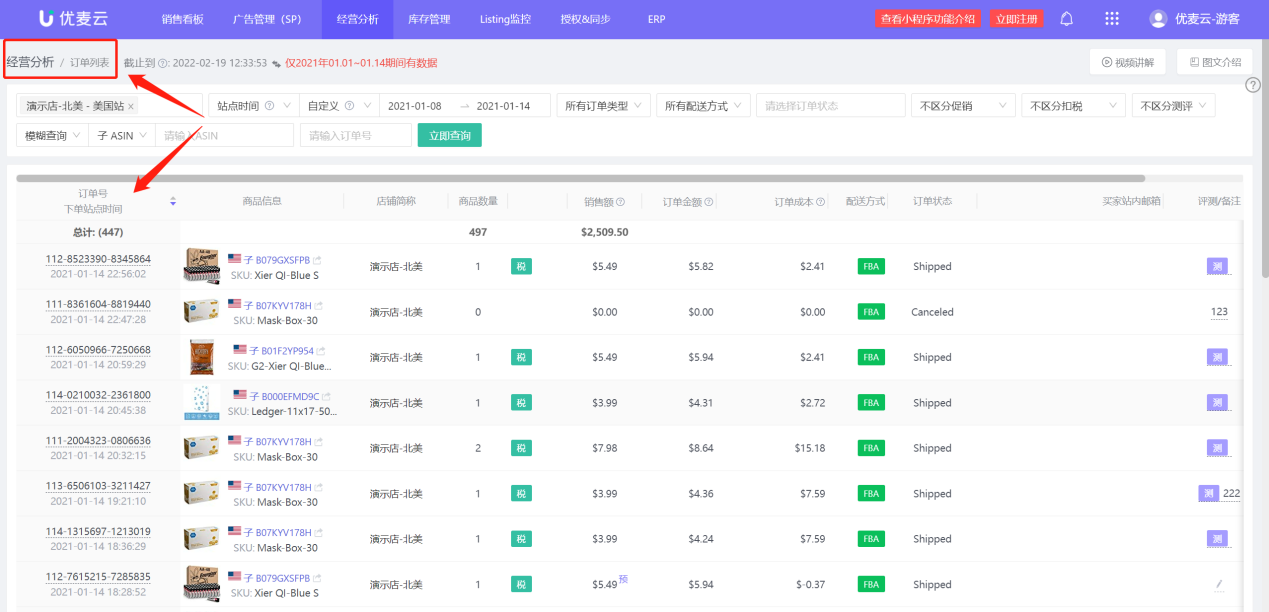Expand the 子 ASIN selector dropdown

(x=121, y=134)
